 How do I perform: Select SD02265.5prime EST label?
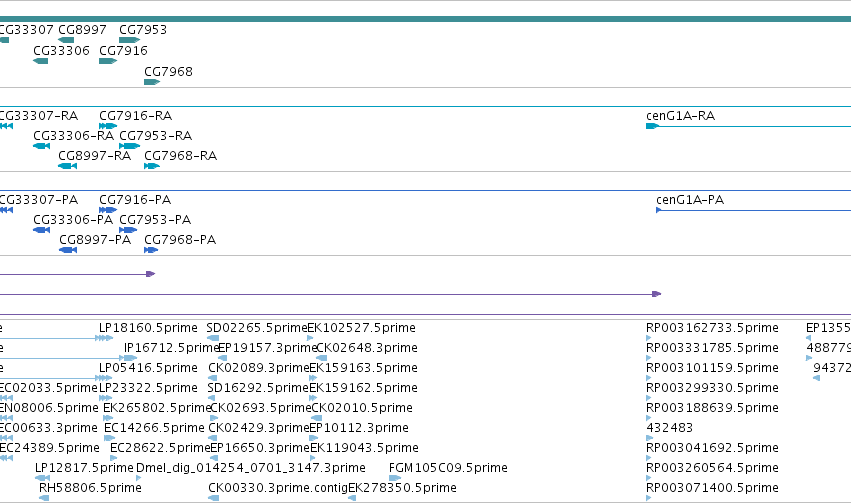(257, 328)
